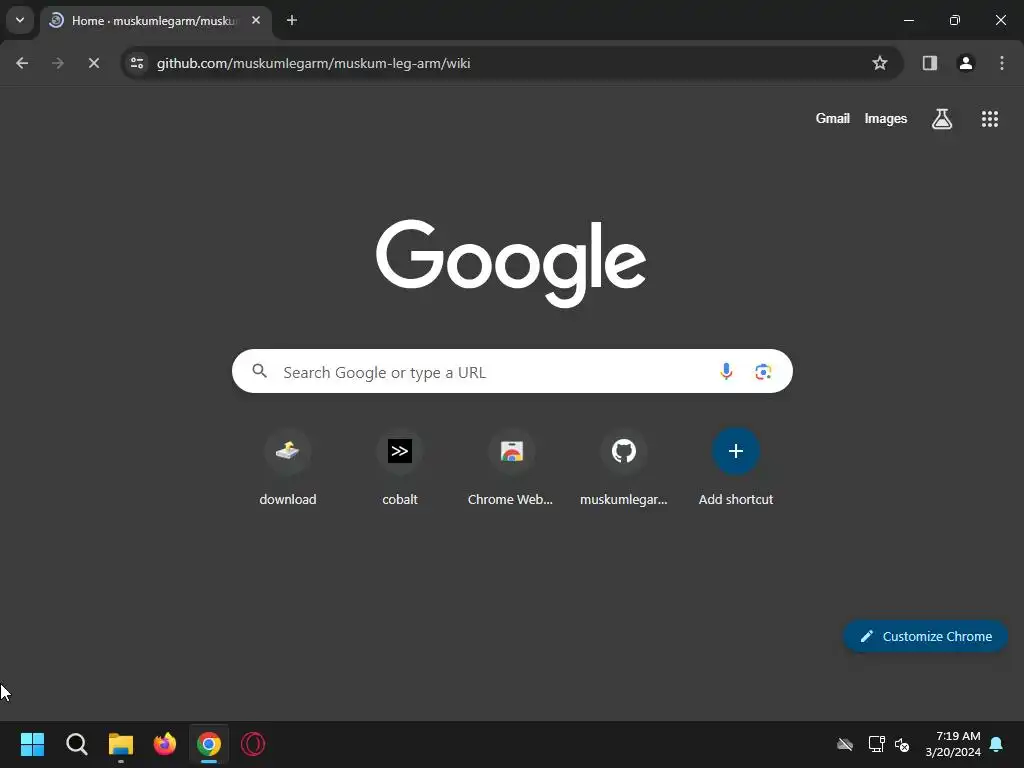
Task: Minimize the Chrome window
Action: [x=908, y=20]
